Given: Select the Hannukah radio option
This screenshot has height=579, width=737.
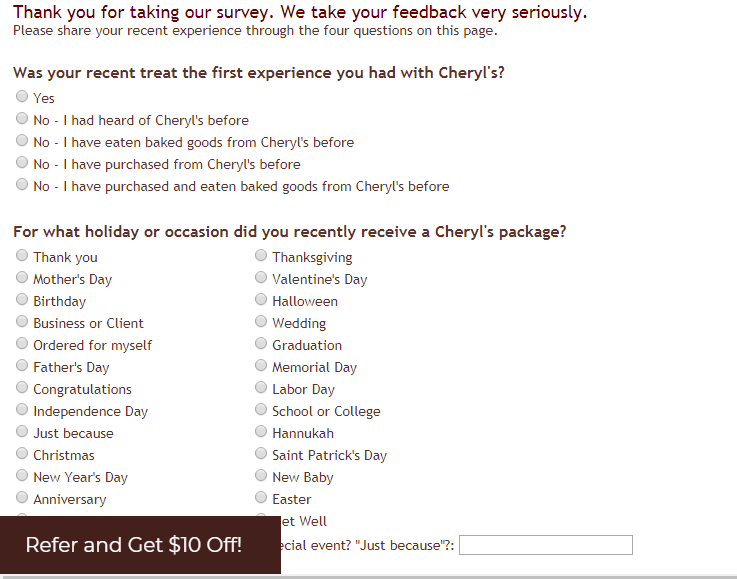Looking at the screenshot, I should point(261,432).
